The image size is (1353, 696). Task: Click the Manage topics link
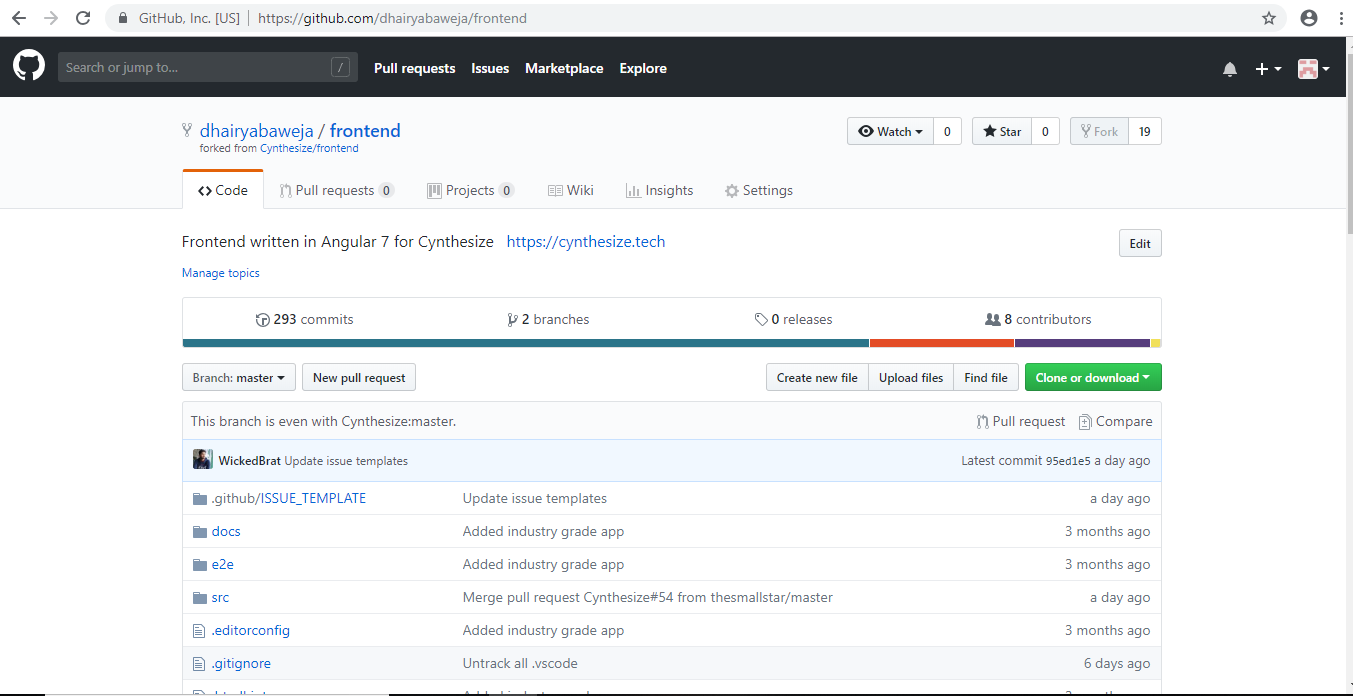tap(220, 273)
